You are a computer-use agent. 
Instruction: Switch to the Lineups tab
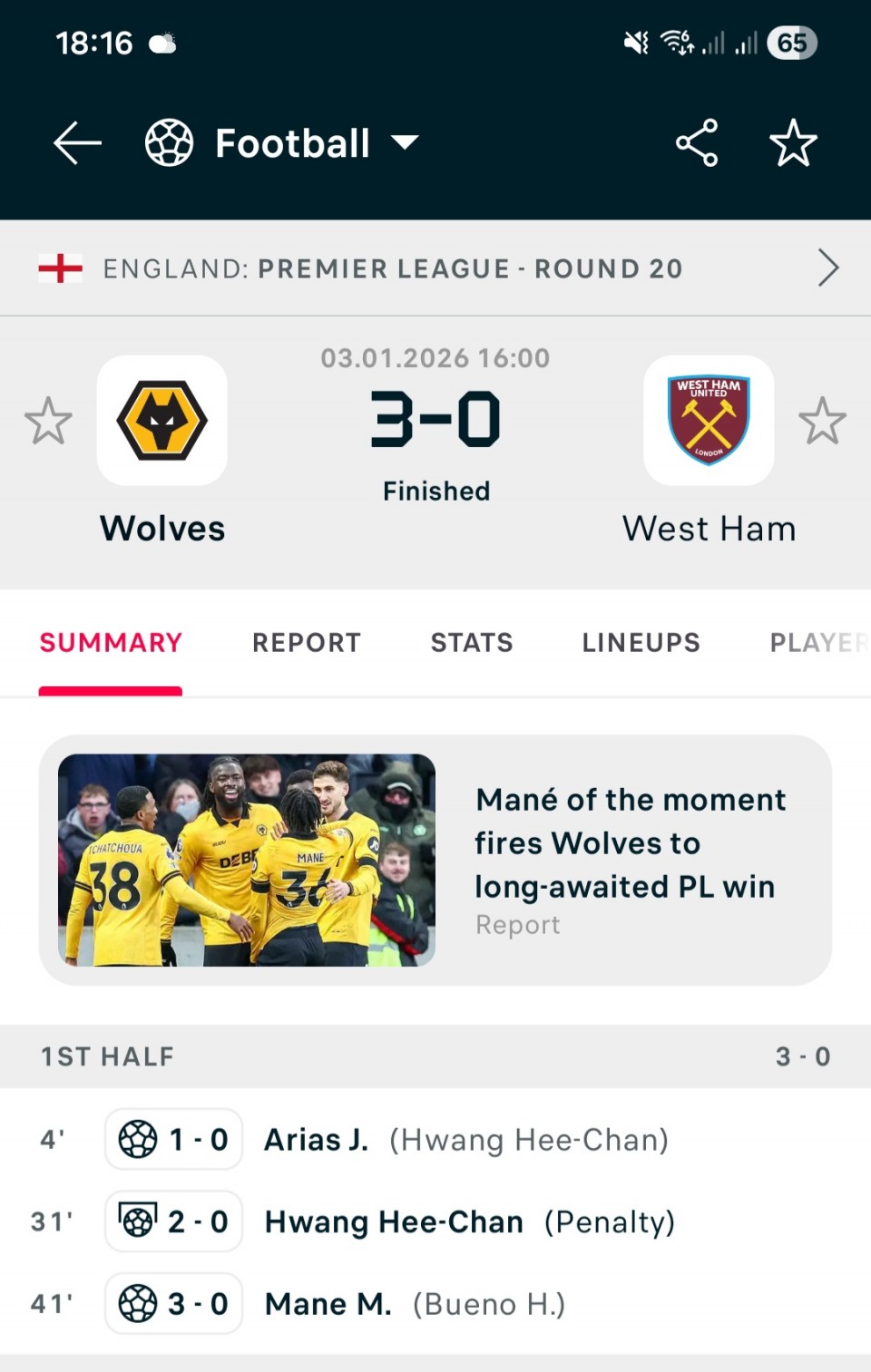(641, 643)
